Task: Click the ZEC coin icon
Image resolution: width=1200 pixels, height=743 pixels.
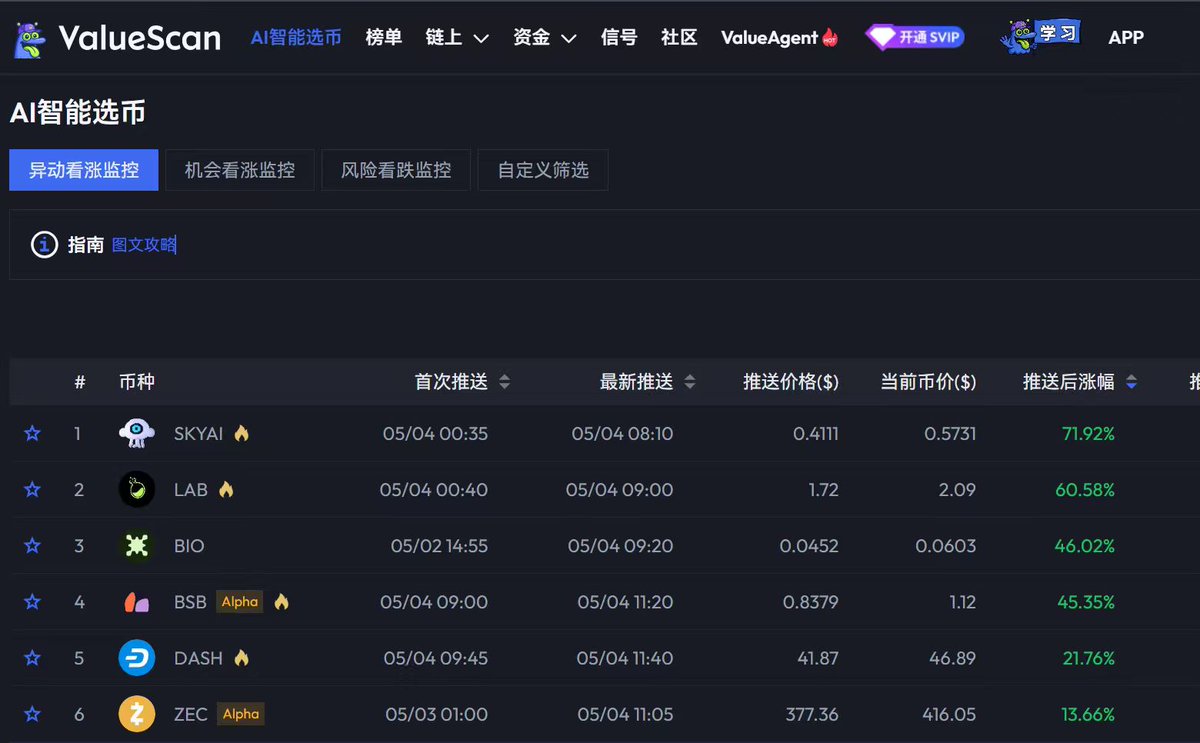Action: click(137, 714)
